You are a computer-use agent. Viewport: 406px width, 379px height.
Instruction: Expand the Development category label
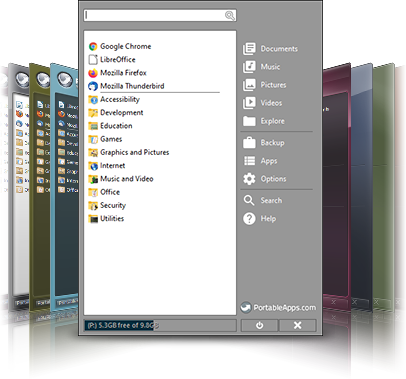pyautogui.click(x=122, y=113)
